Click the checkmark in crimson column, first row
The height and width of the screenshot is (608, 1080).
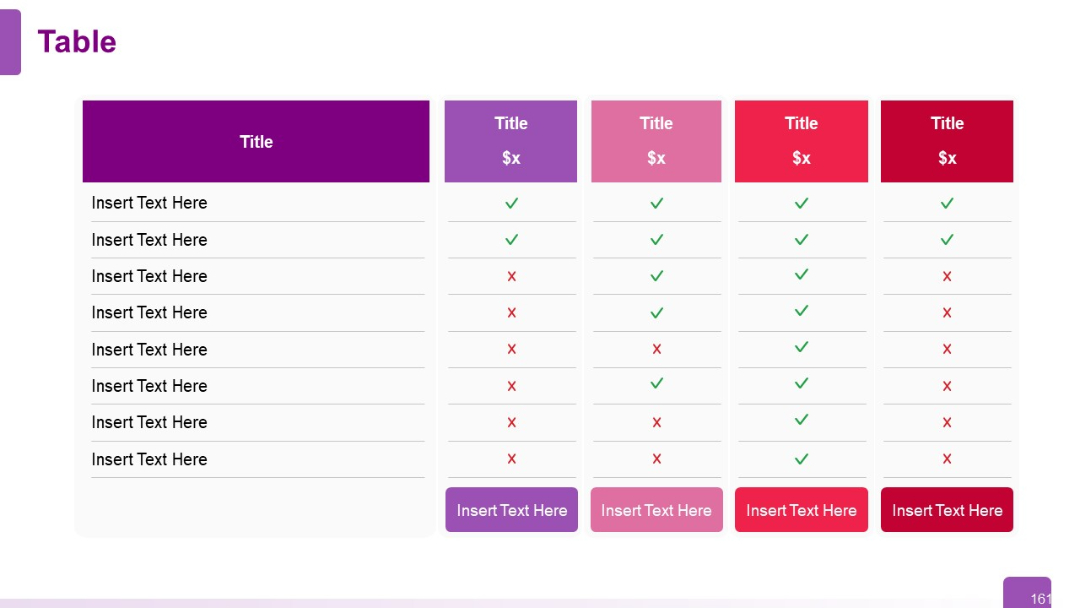pyautogui.click(x=947, y=203)
